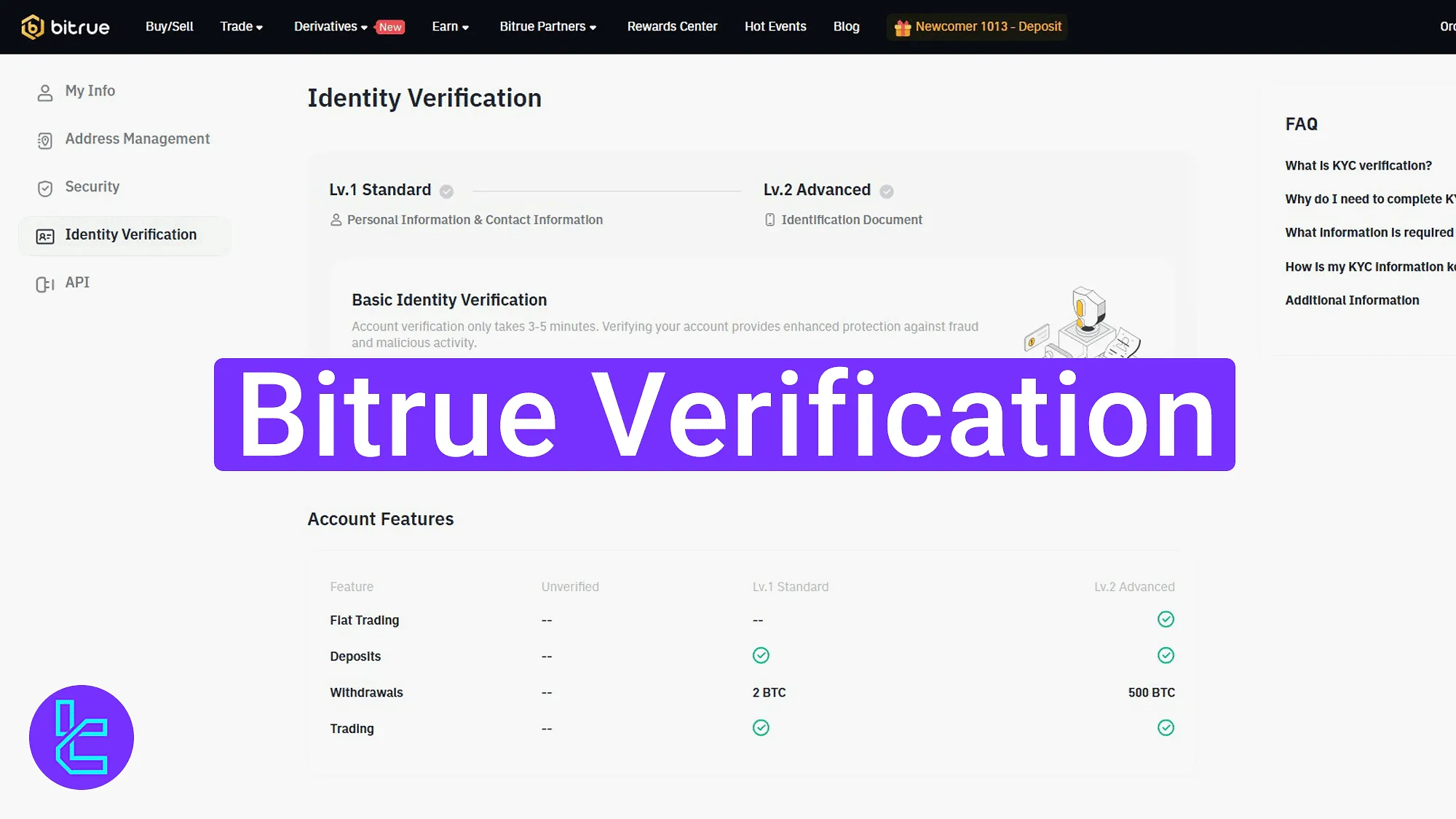Viewport: 1456px width, 819px height.
Task: Expand the Derivatives dropdown menu
Action: pyautogui.click(x=331, y=27)
